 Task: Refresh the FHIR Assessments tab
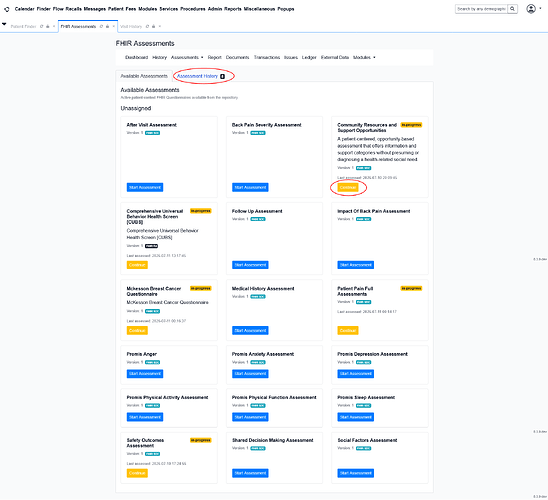pos(101,27)
